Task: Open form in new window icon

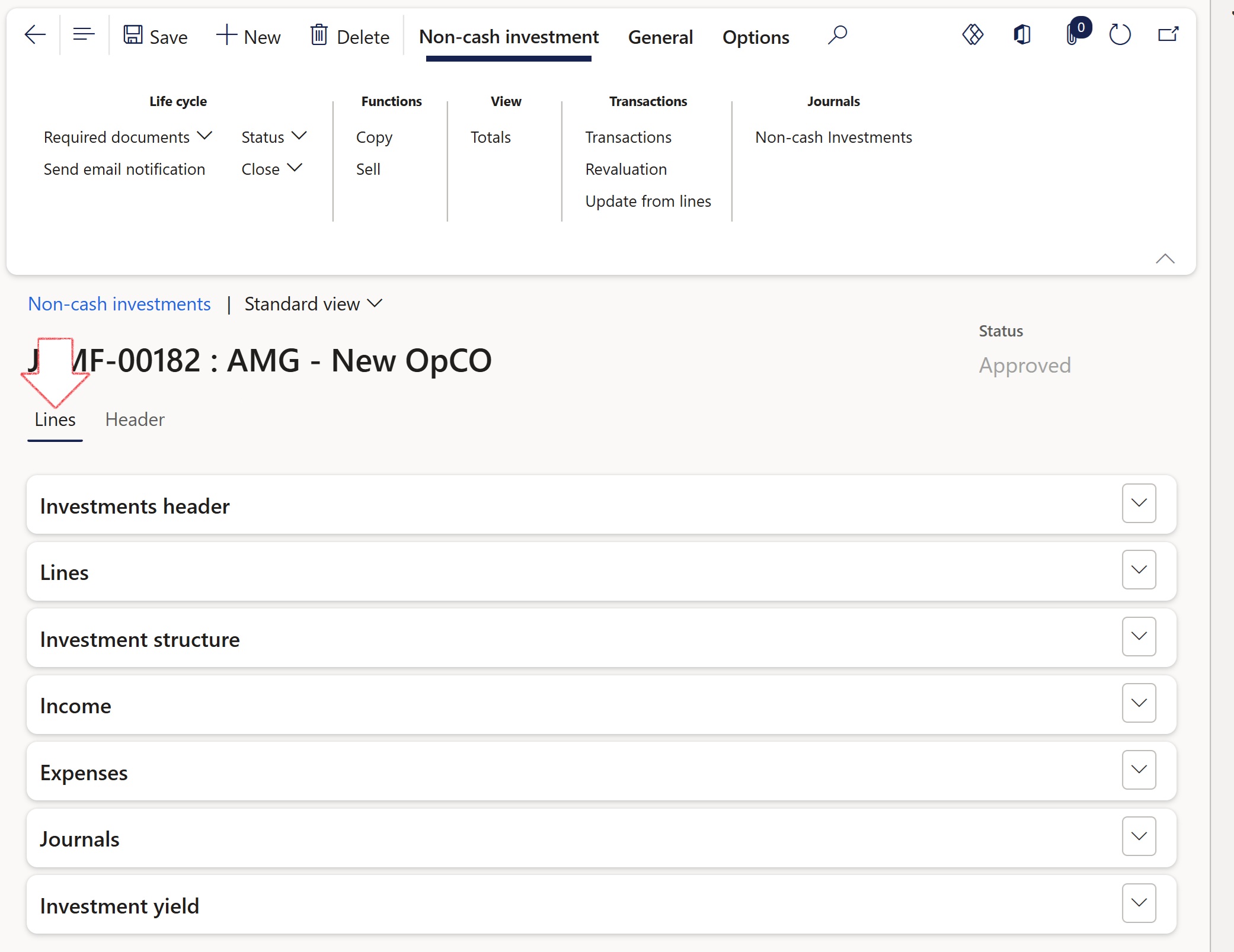Action: click(x=1168, y=34)
